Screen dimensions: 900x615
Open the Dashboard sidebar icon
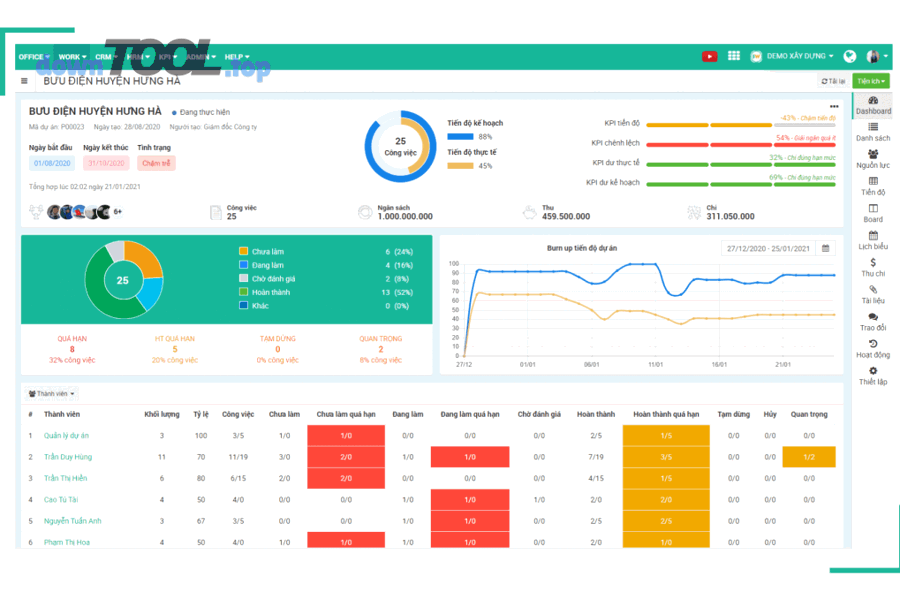click(873, 105)
